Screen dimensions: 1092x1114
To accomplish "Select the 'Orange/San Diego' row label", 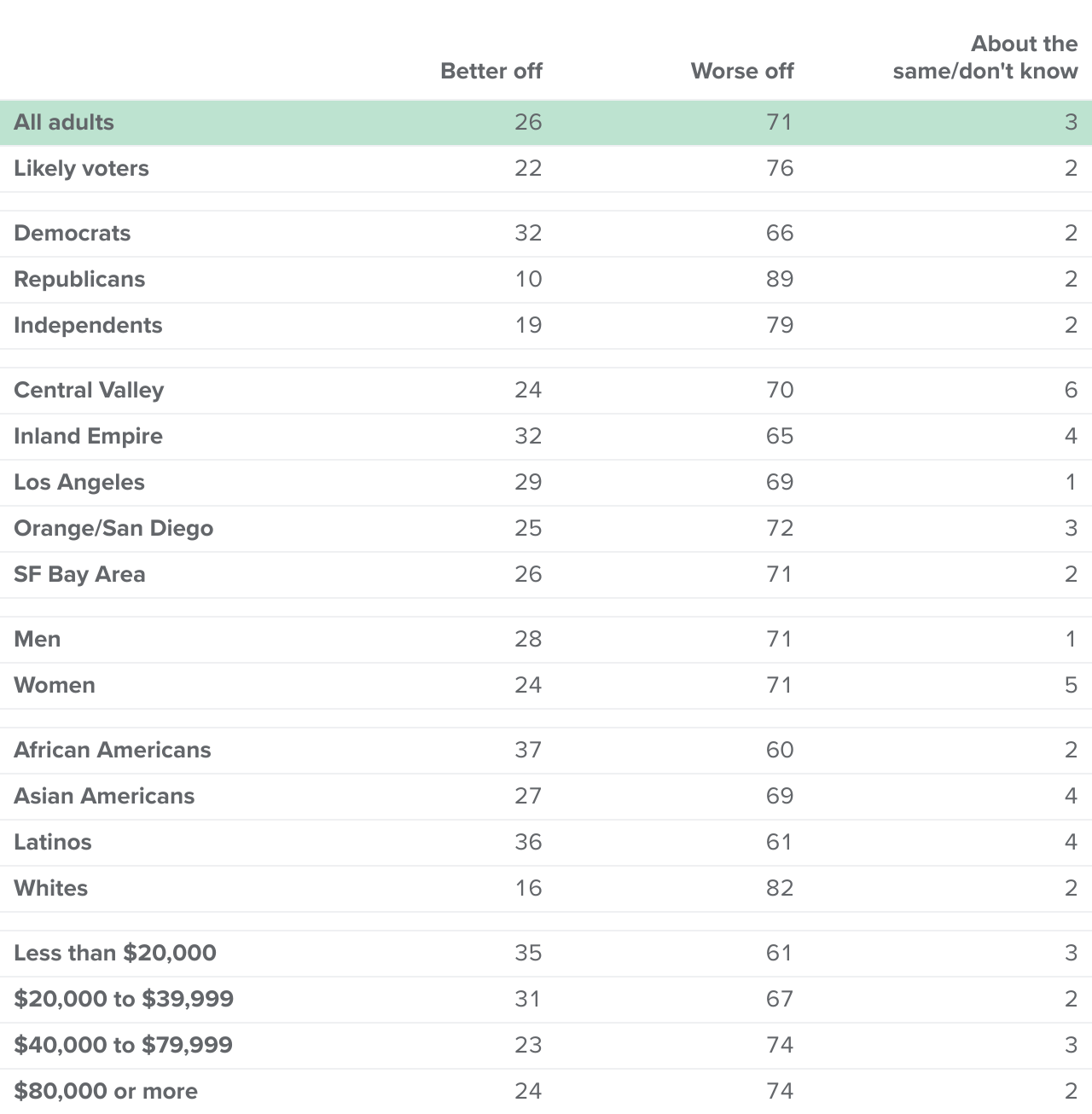I will pyautogui.click(x=113, y=528).
